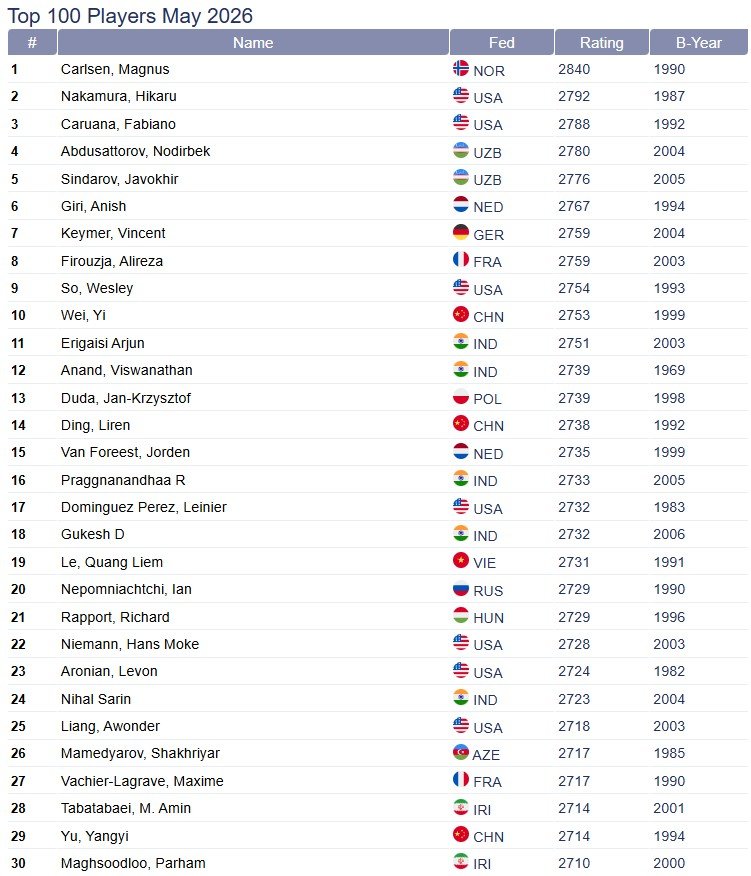Image resolution: width=751 pixels, height=876 pixels.
Task: Click Norway flag icon next to NOR
Action: point(460,68)
